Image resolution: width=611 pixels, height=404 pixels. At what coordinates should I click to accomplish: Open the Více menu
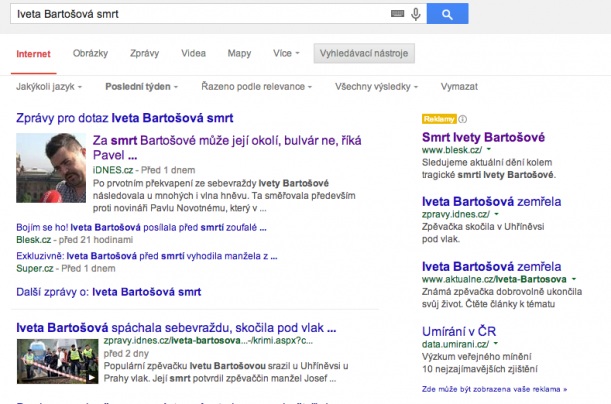[285, 53]
